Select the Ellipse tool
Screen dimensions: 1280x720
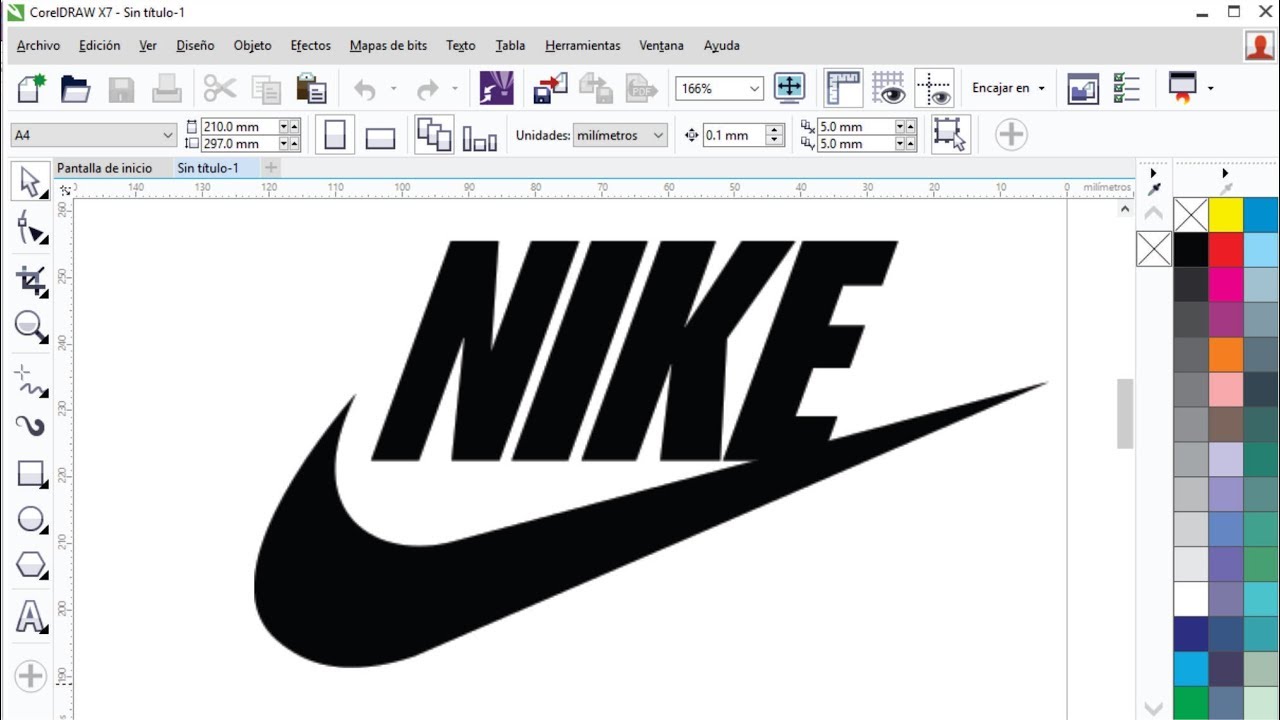(31, 520)
